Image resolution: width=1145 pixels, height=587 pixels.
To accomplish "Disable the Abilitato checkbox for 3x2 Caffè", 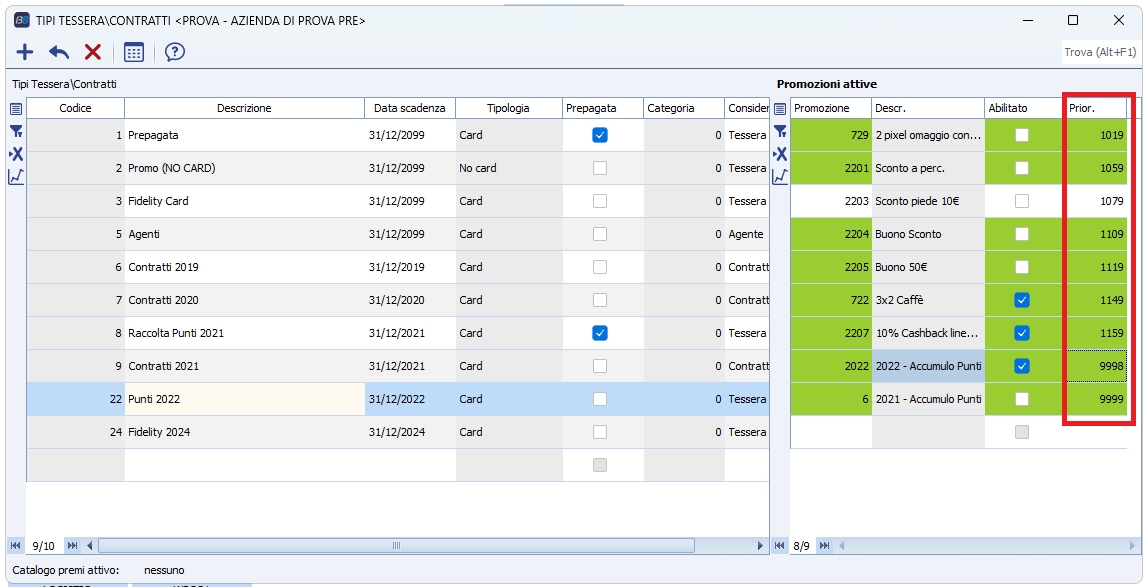I will click(1021, 300).
